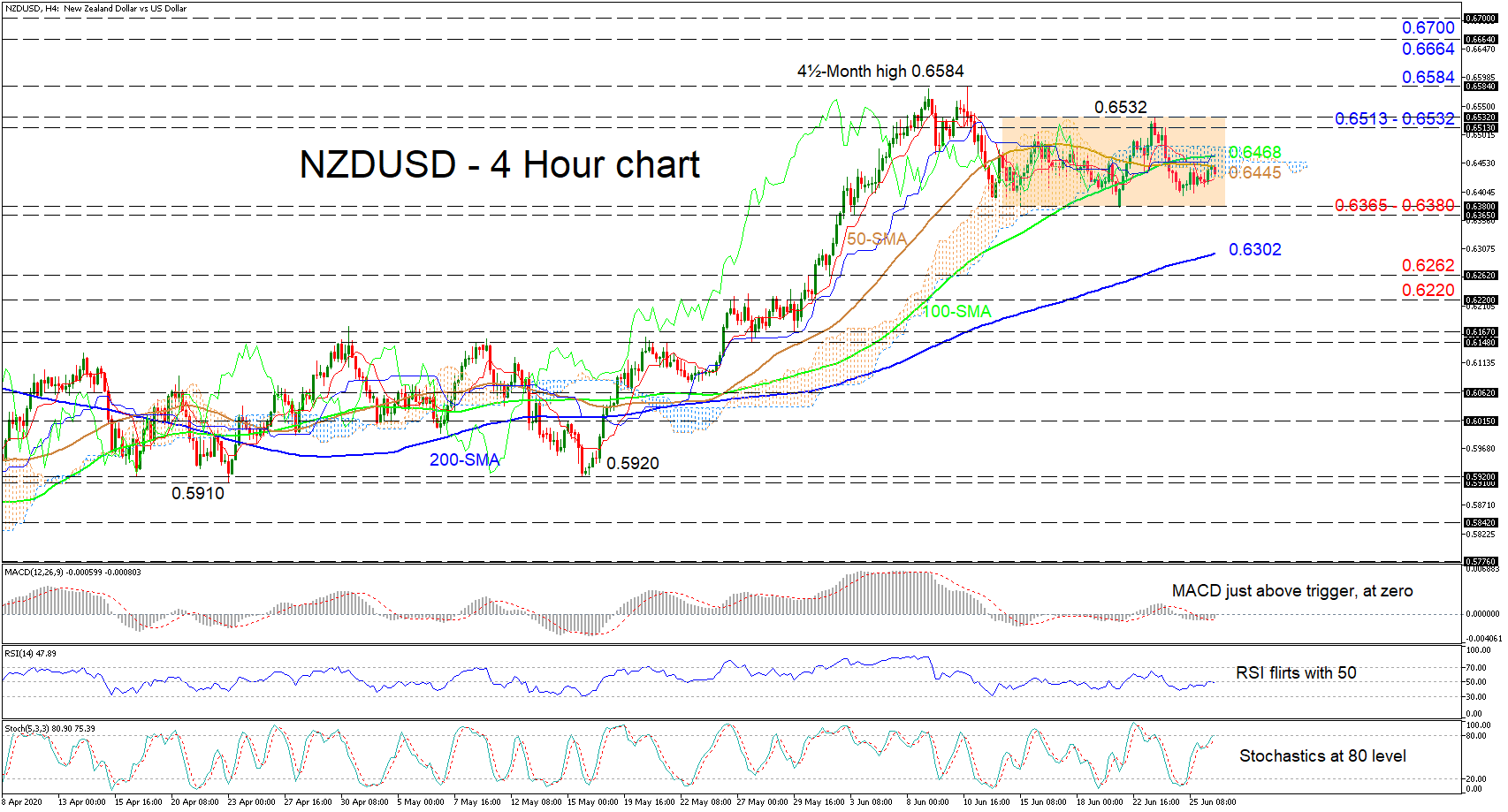Select the orange 0.6445 SMA value
This screenshot has width=1508, height=812.
[x=1254, y=172]
